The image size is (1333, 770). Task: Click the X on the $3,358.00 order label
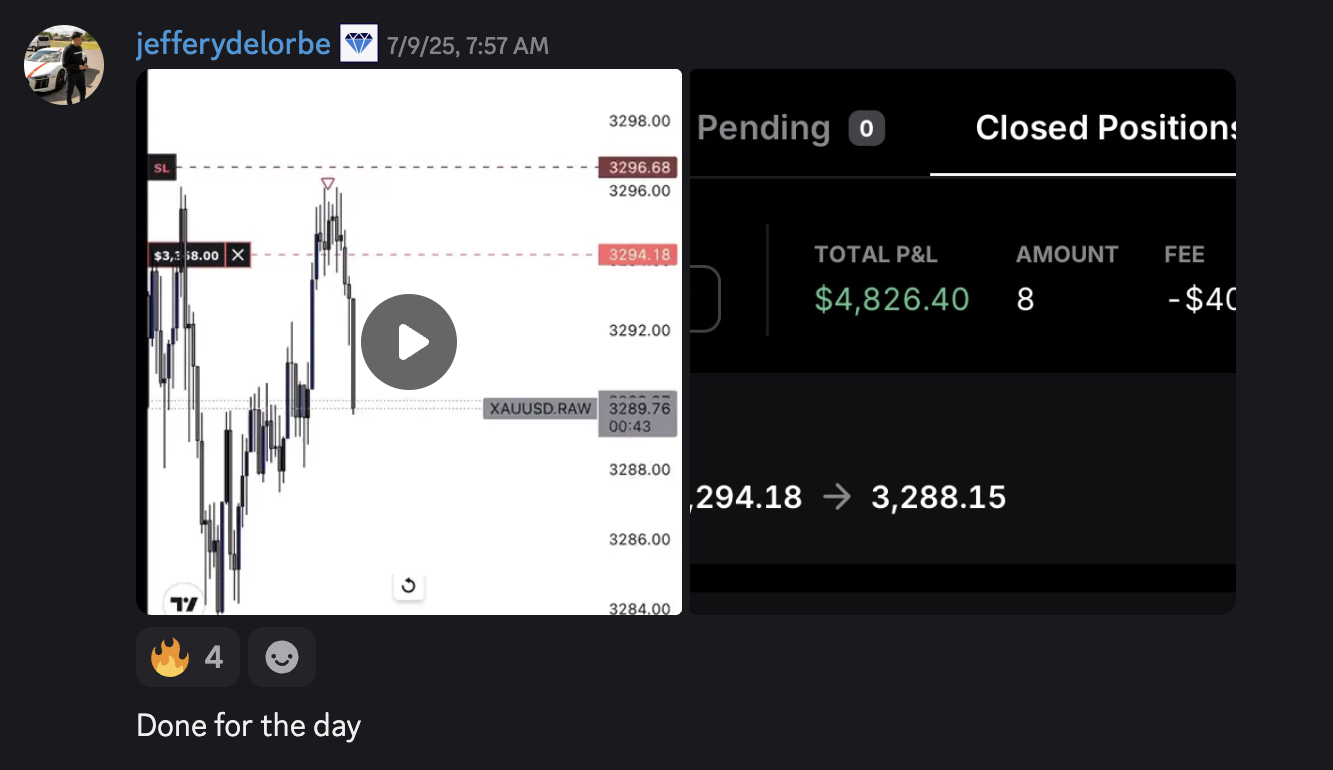click(238, 255)
